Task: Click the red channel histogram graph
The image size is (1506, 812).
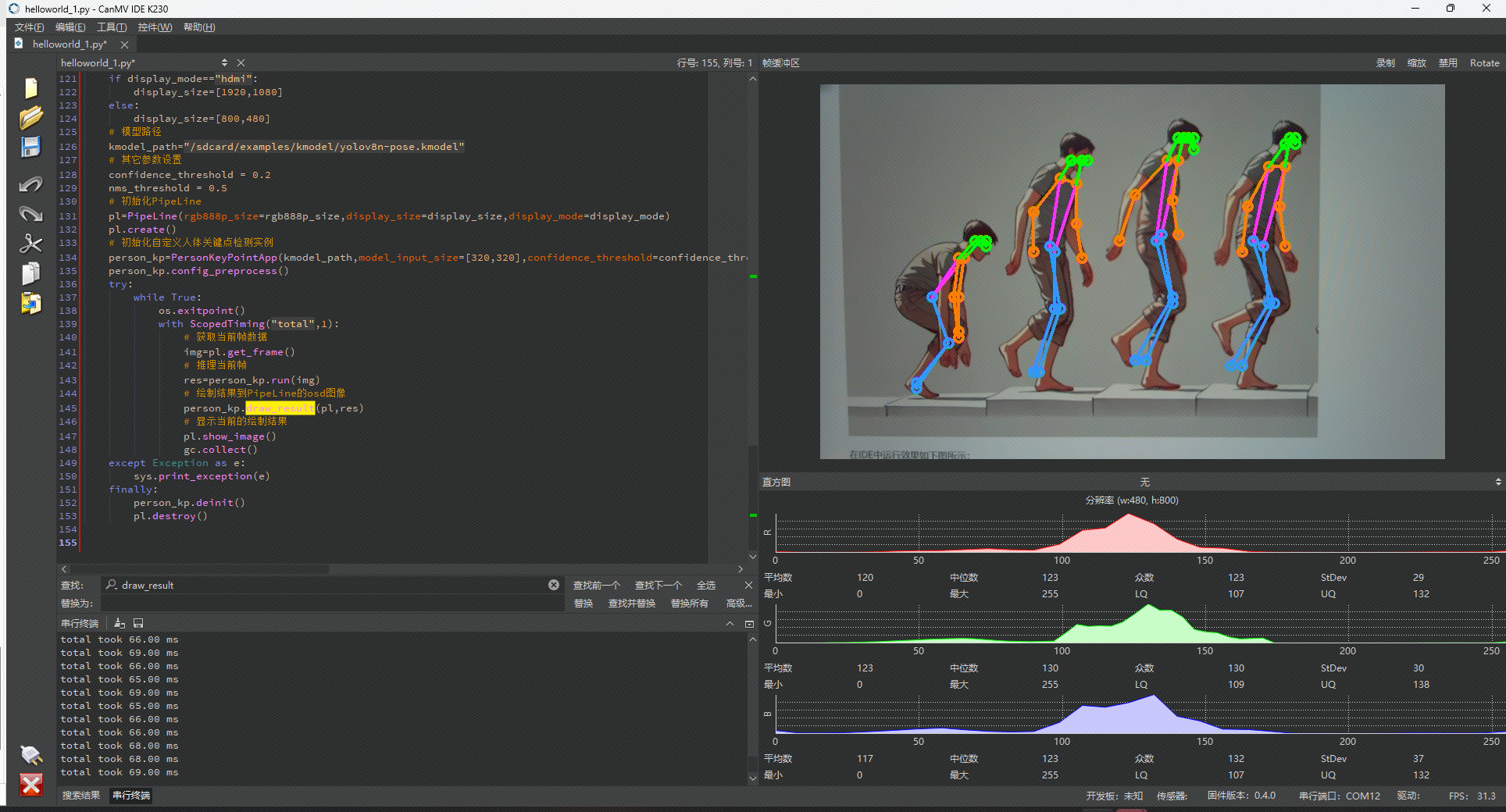Action: [1140, 533]
